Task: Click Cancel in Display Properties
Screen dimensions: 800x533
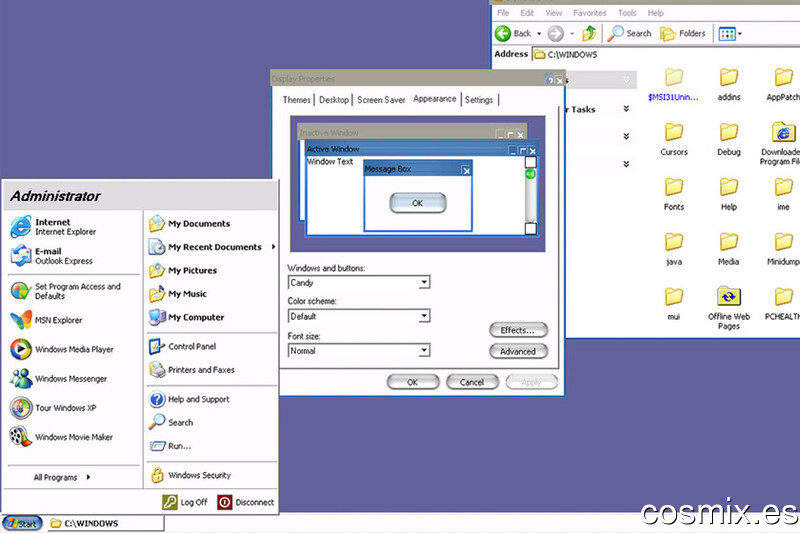Action: tap(472, 382)
